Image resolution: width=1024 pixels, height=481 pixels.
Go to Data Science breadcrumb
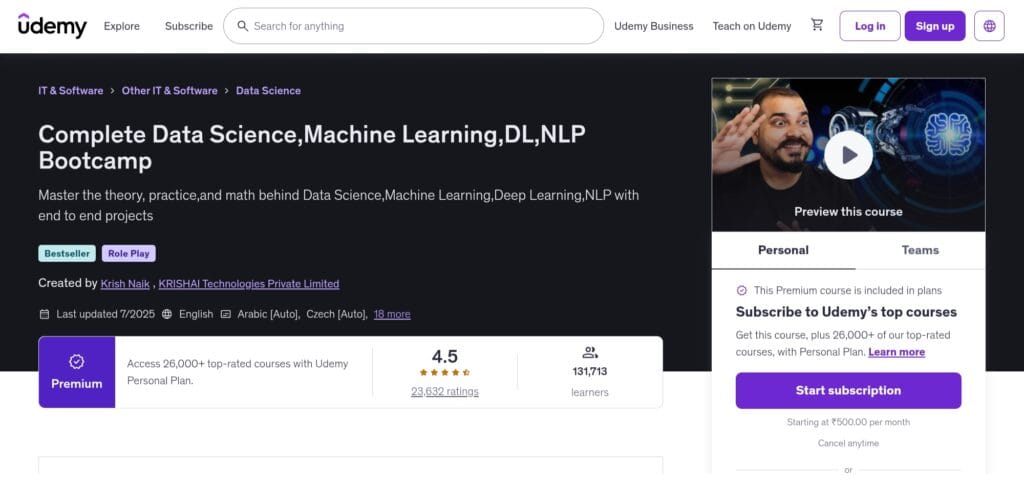pyautogui.click(x=268, y=91)
